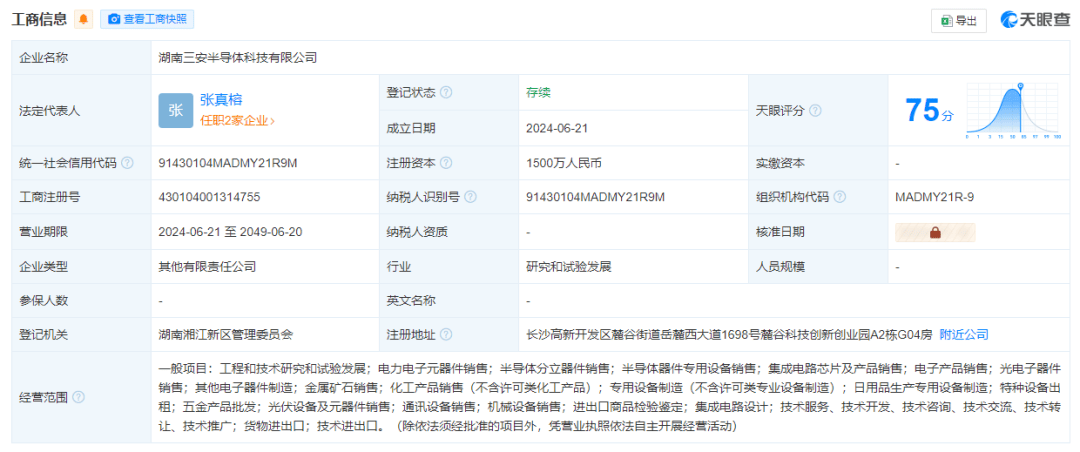The image size is (1080, 452).
Task: Click help icon beside 经营范围
Action: (x=78, y=397)
